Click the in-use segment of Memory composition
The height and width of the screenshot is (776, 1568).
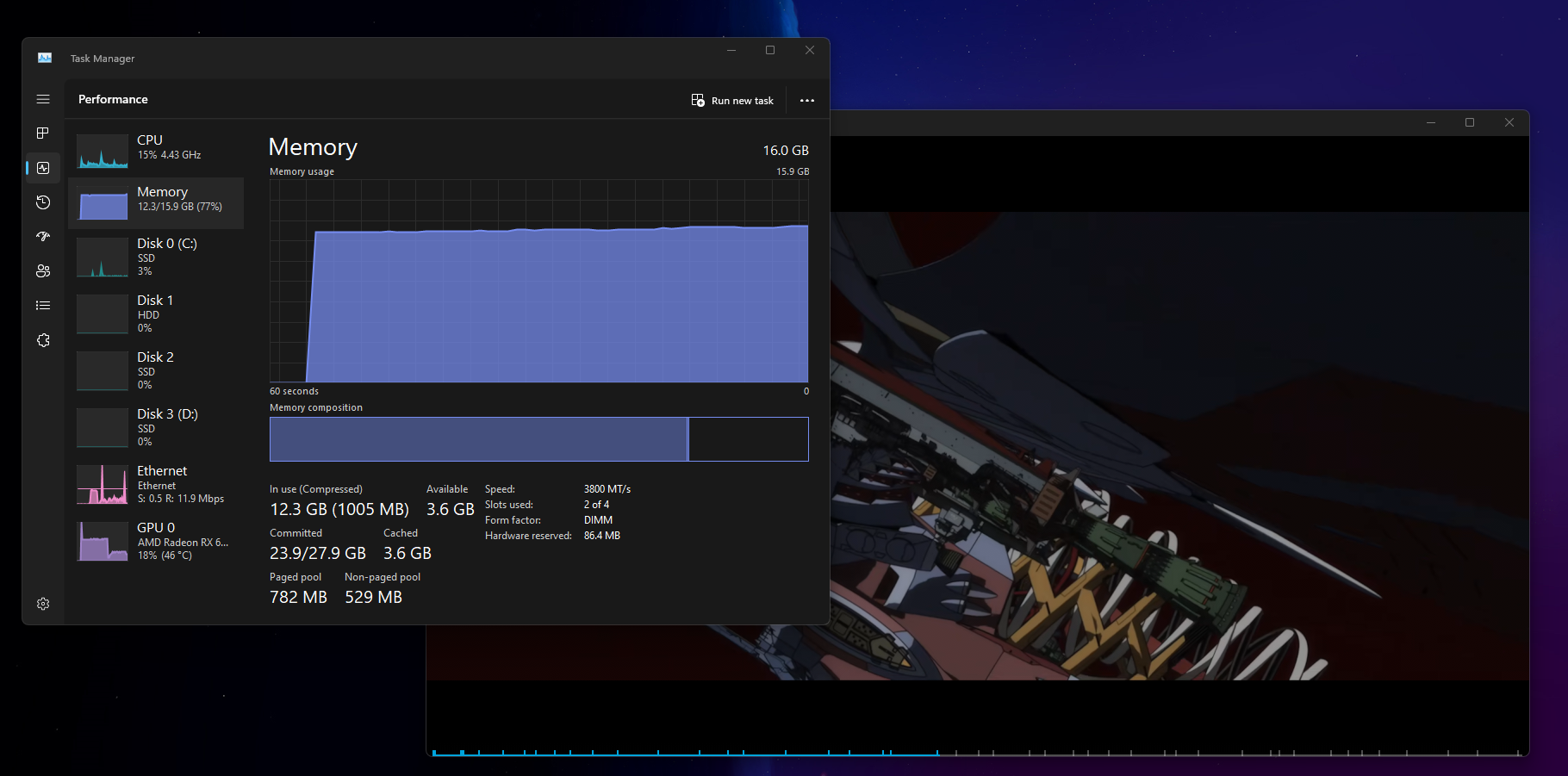[478, 439]
